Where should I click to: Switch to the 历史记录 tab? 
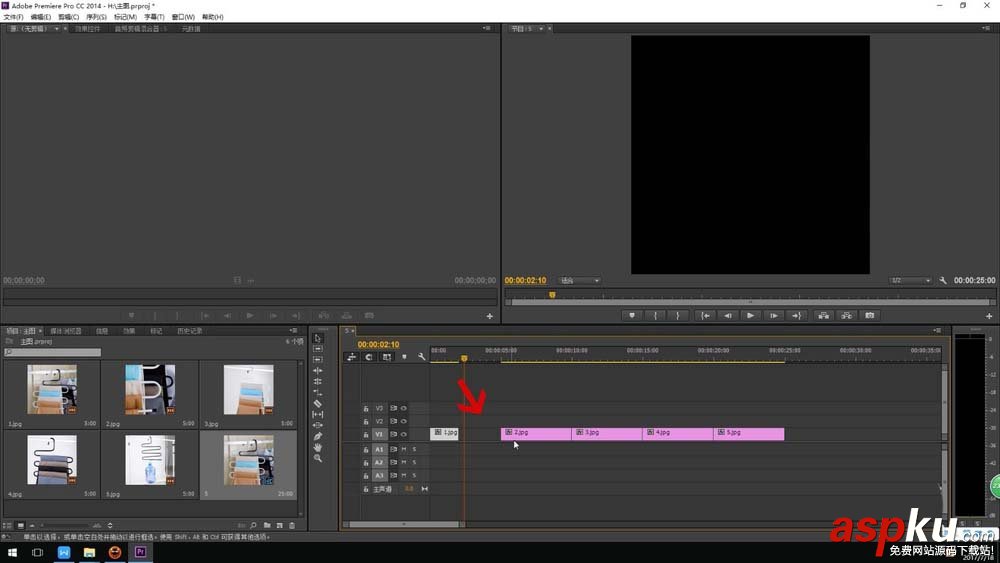pyautogui.click(x=190, y=330)
